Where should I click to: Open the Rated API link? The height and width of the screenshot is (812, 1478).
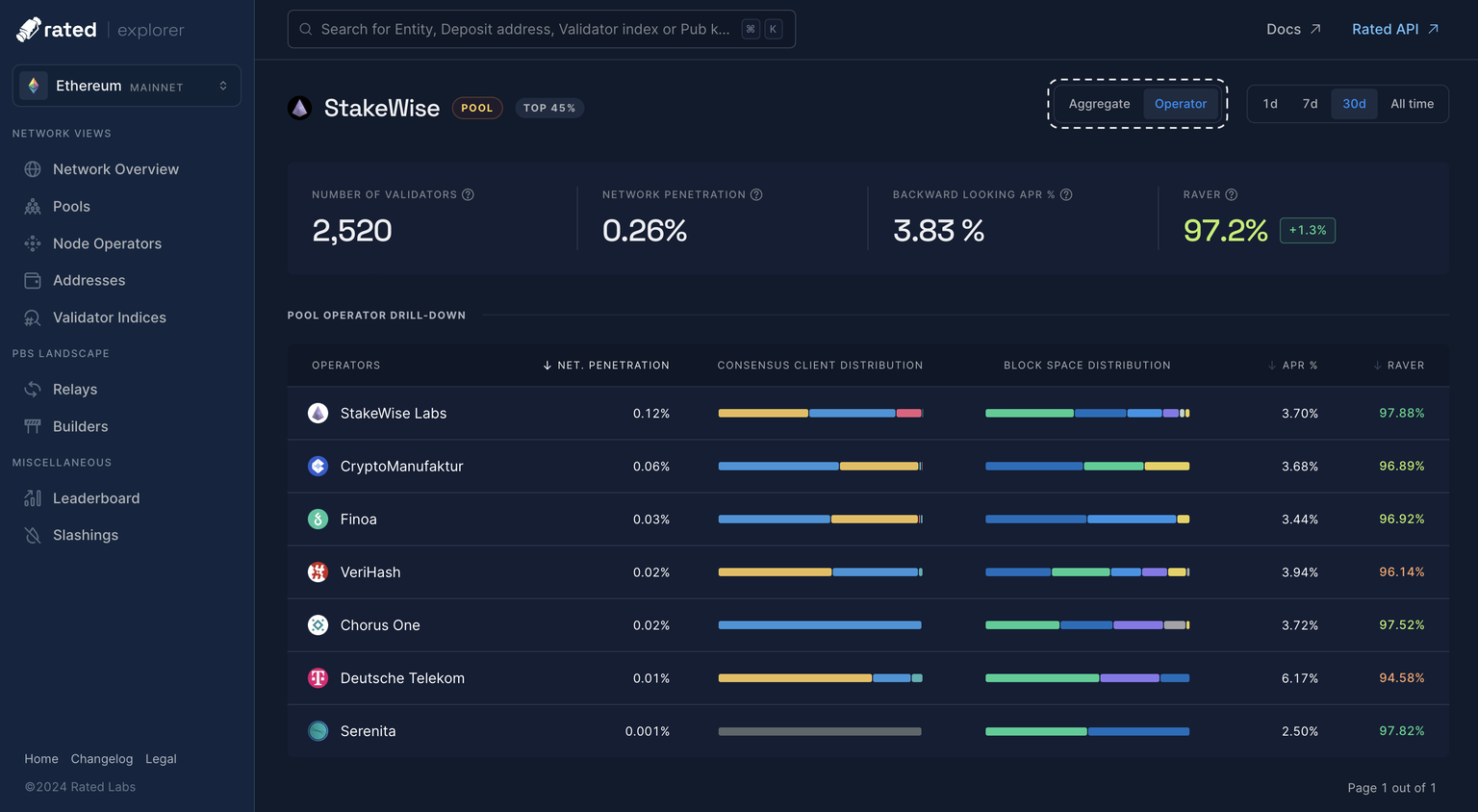click(1395, 29)
